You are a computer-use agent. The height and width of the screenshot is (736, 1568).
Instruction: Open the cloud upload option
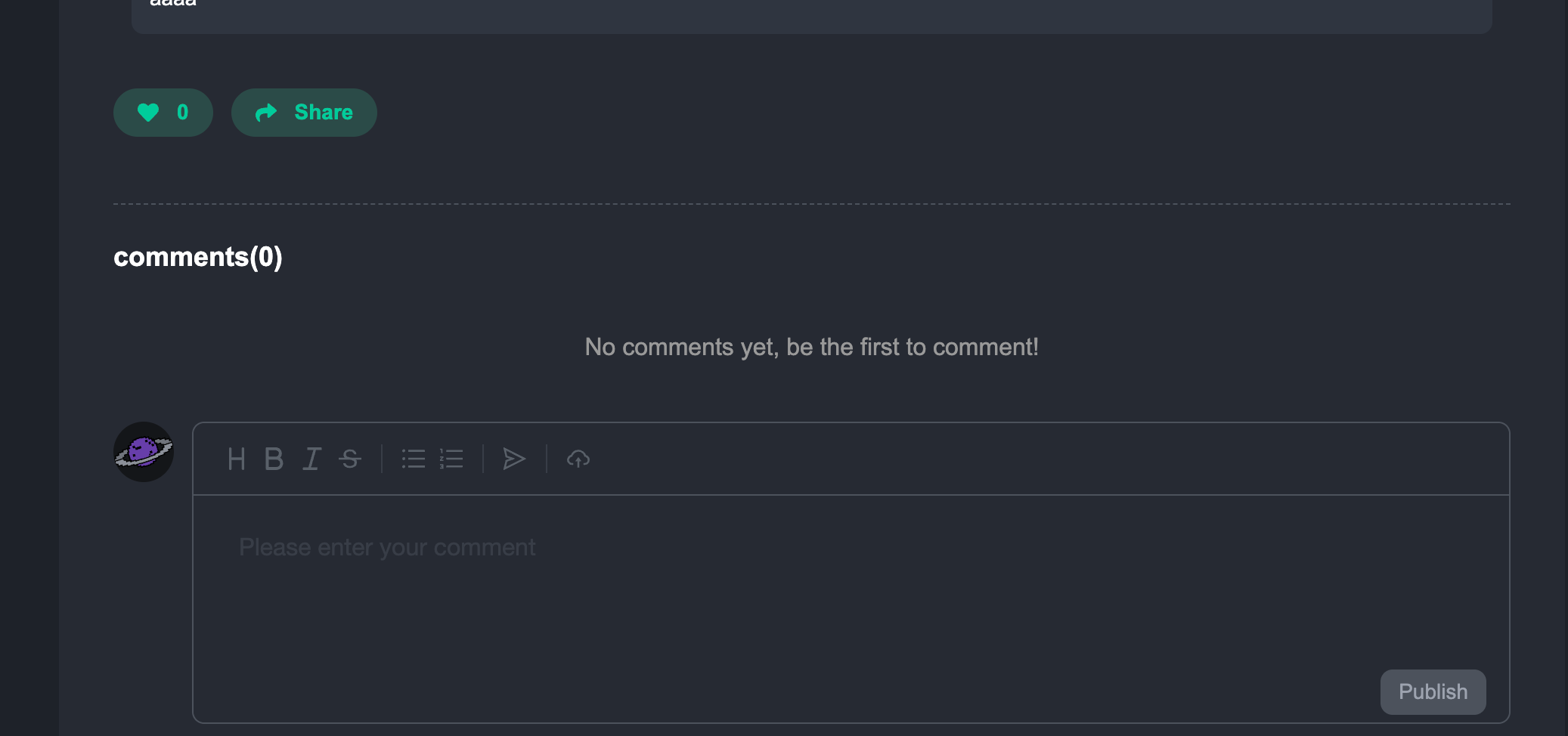tap(578, 459)
